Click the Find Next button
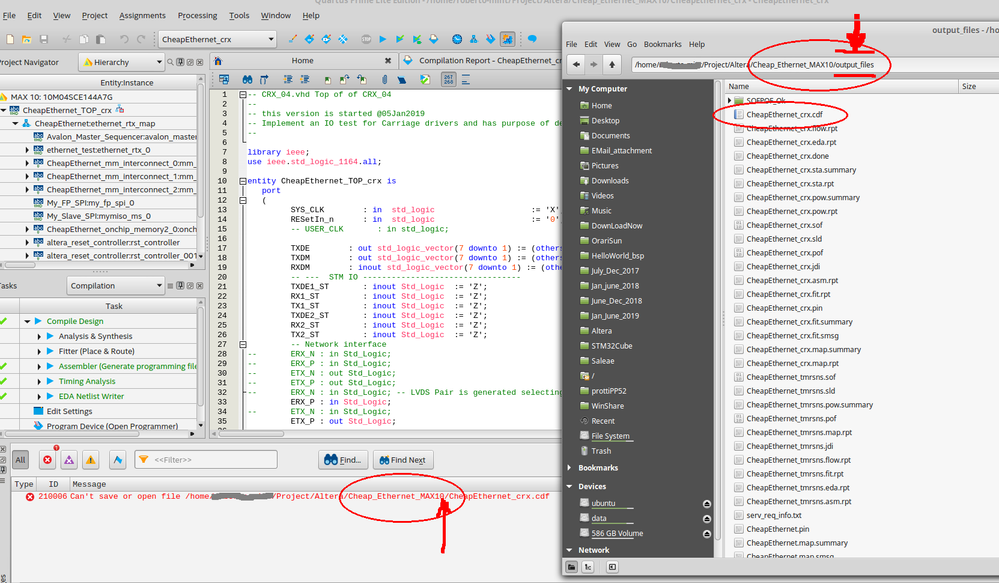The width and height of the screenshot is (999, 583). (403, 460)
